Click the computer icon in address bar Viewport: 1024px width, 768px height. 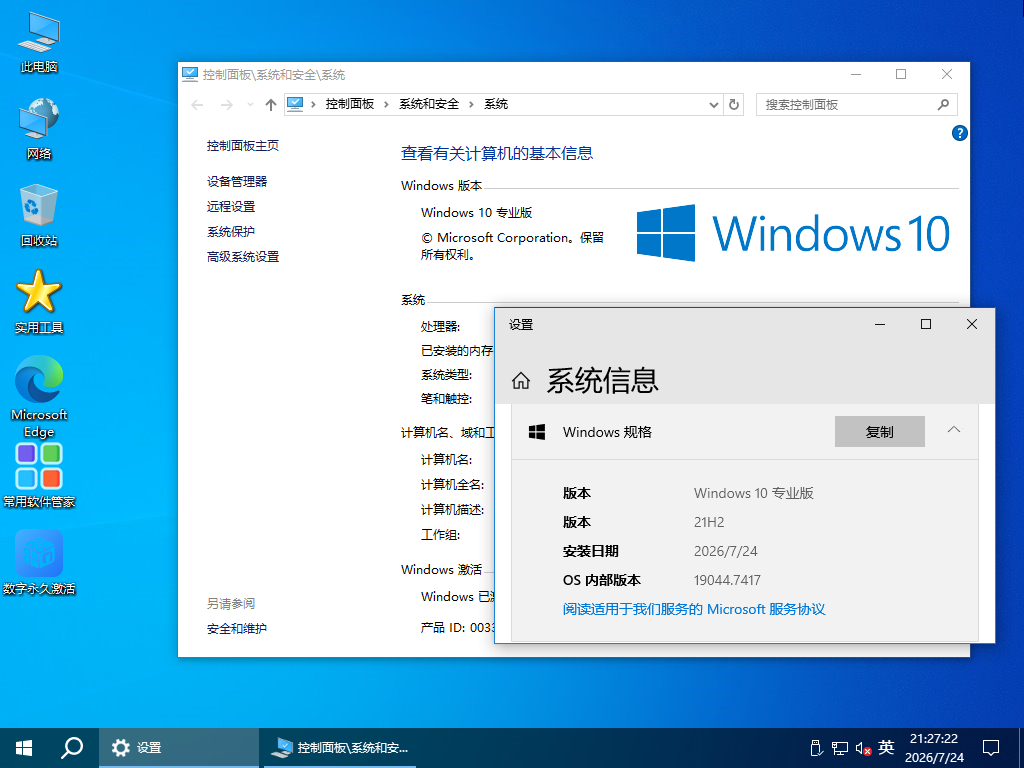click(295, 104)
